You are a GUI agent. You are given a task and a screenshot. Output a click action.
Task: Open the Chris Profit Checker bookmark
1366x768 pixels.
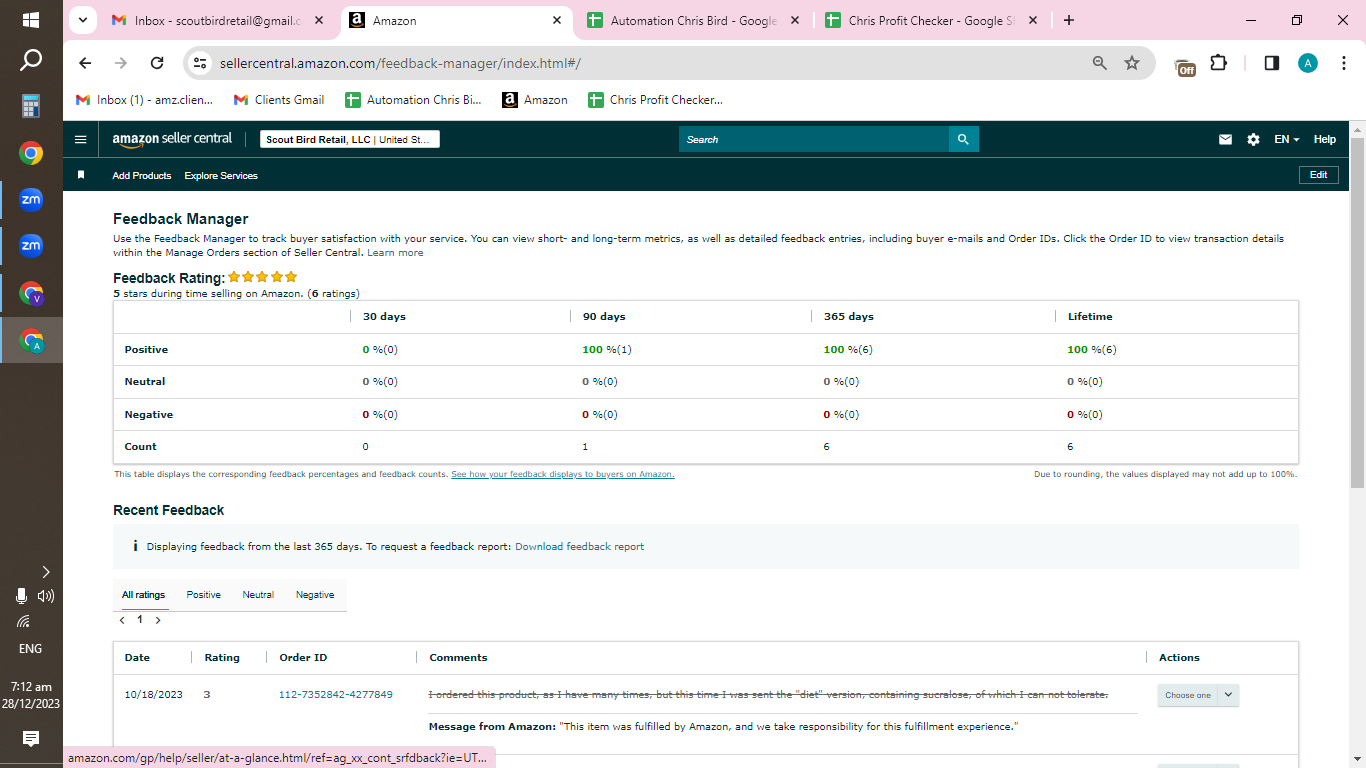(x=655, y=100)
